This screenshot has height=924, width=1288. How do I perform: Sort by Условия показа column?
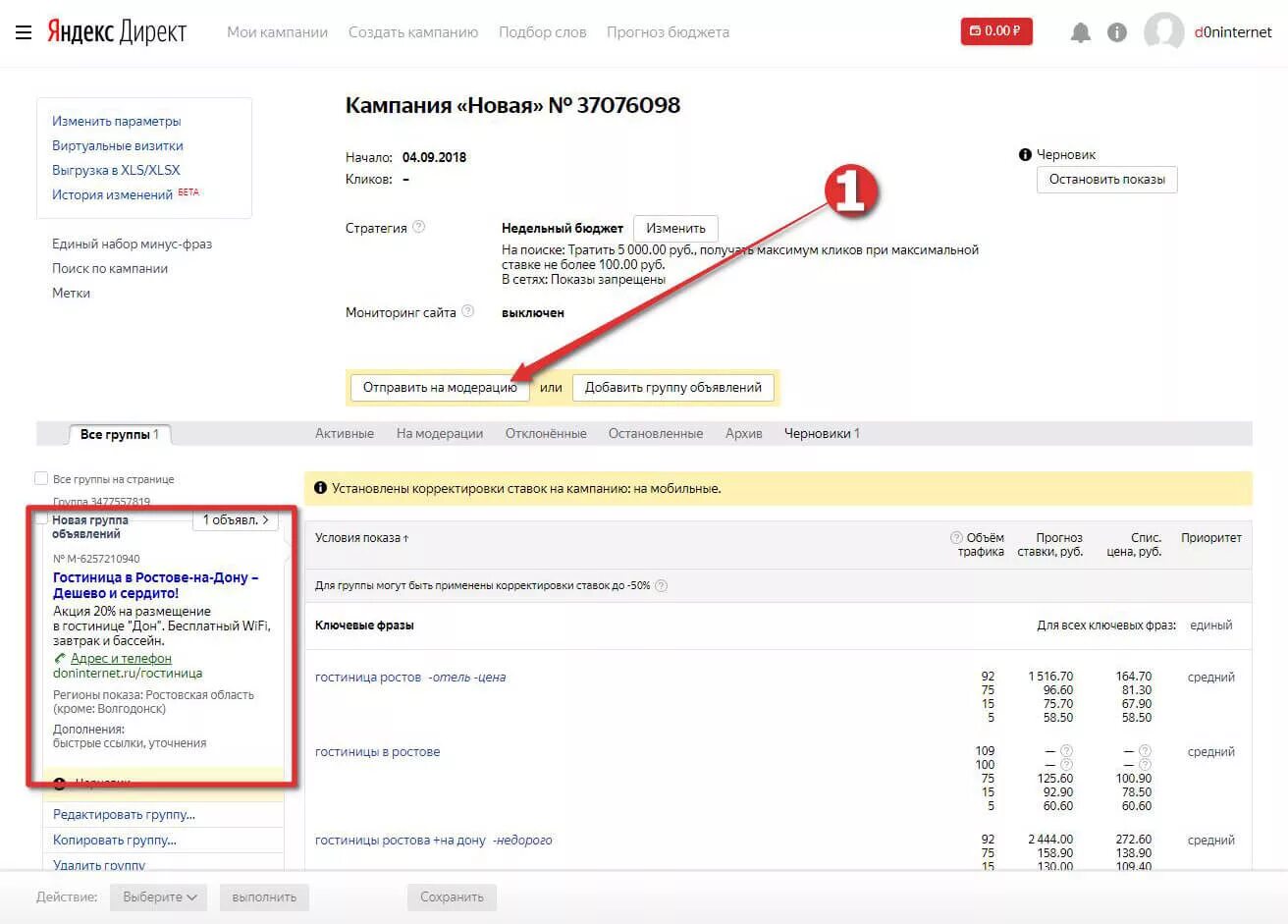tap(361, 537)
